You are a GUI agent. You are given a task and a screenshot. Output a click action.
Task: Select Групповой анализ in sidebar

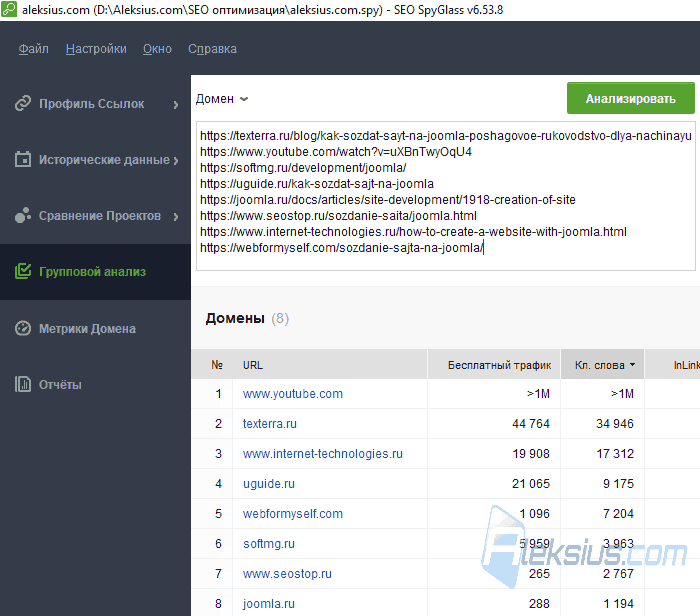96,272
